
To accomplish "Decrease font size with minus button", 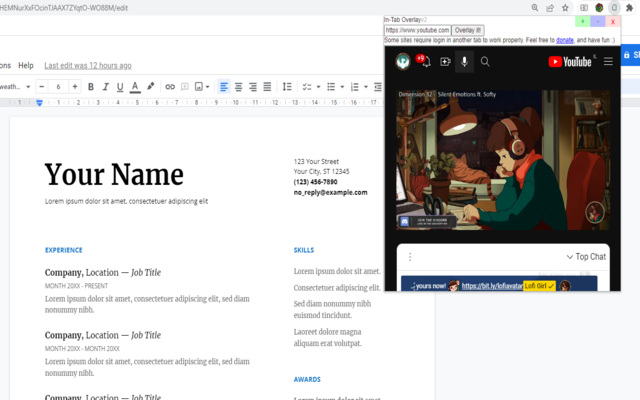I will pos(42,87).
